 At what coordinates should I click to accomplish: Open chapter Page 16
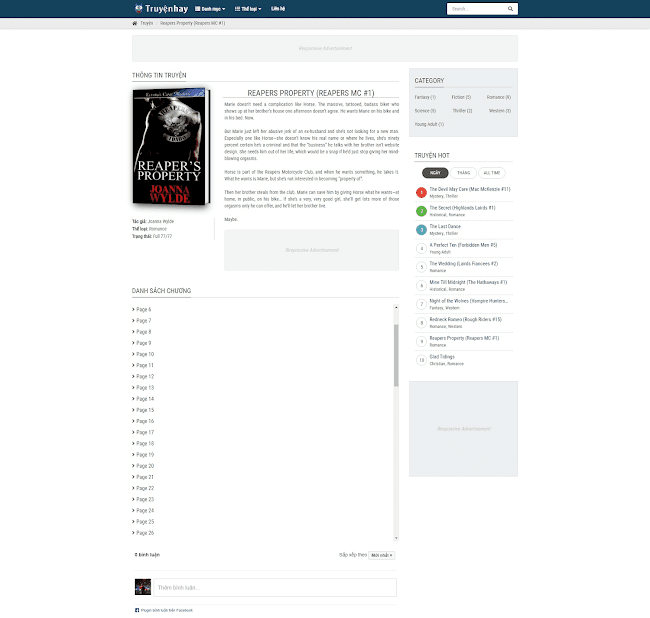[x=145, y=421]
